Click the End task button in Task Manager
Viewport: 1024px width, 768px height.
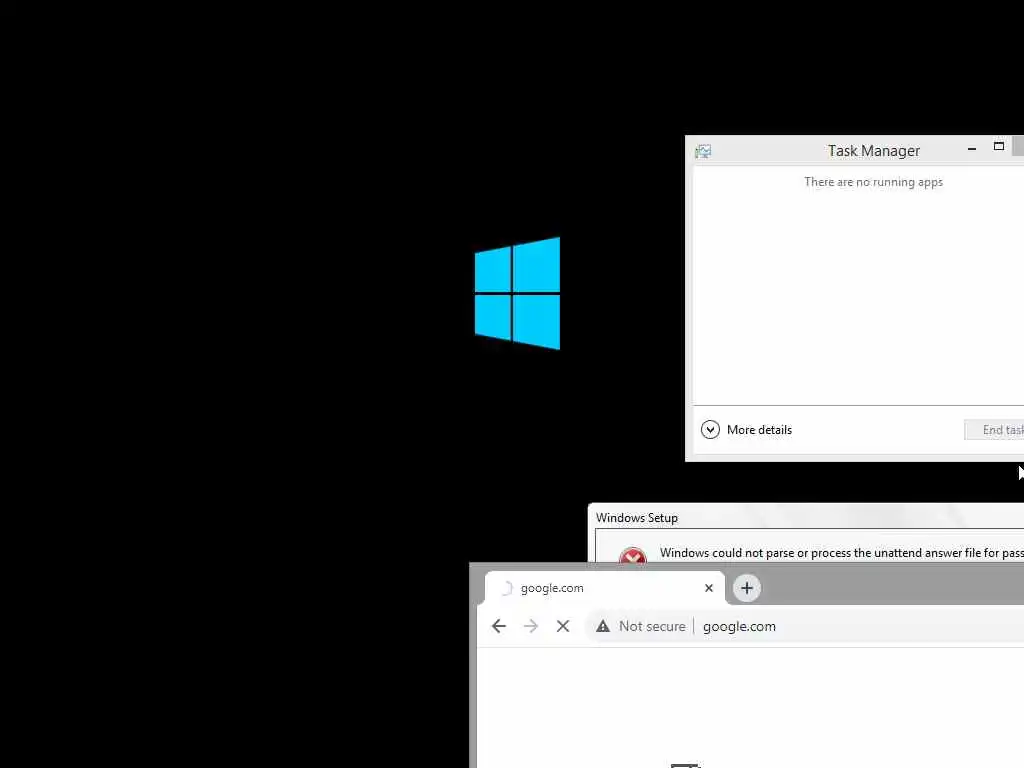click(x=995, y=430)
